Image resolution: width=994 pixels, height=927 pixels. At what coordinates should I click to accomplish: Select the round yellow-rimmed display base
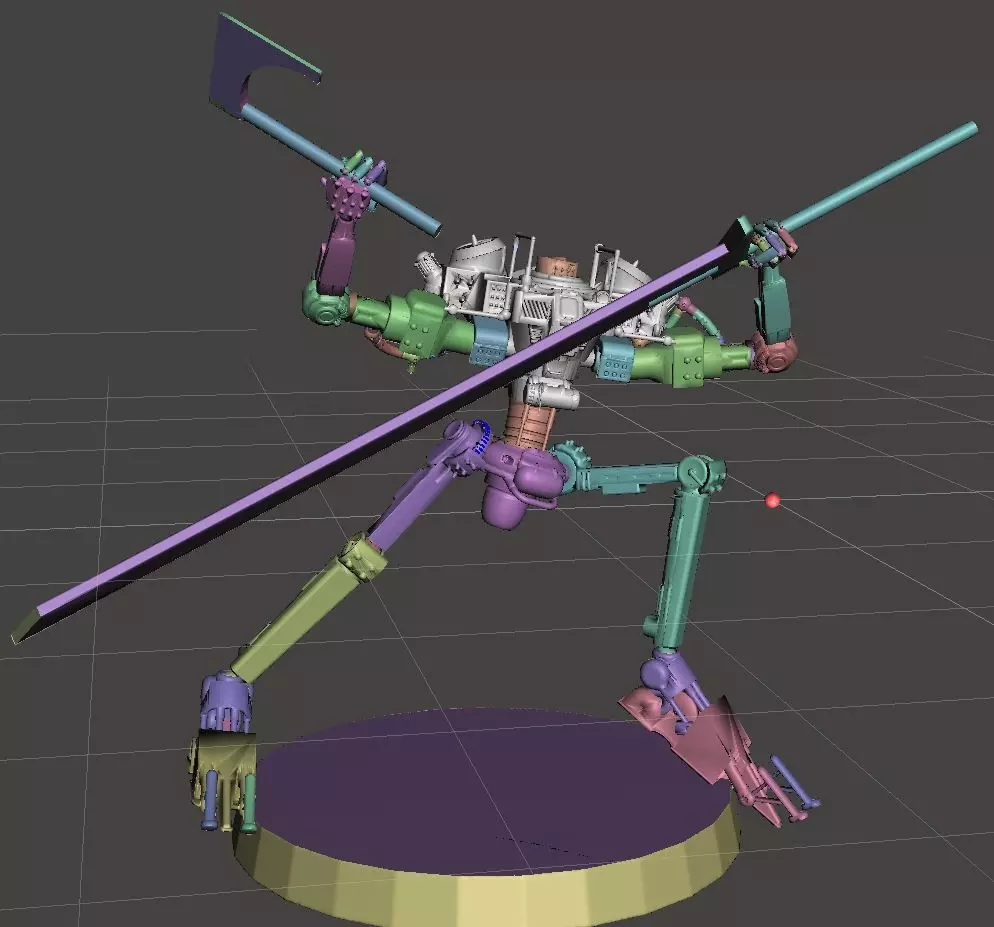486,818
